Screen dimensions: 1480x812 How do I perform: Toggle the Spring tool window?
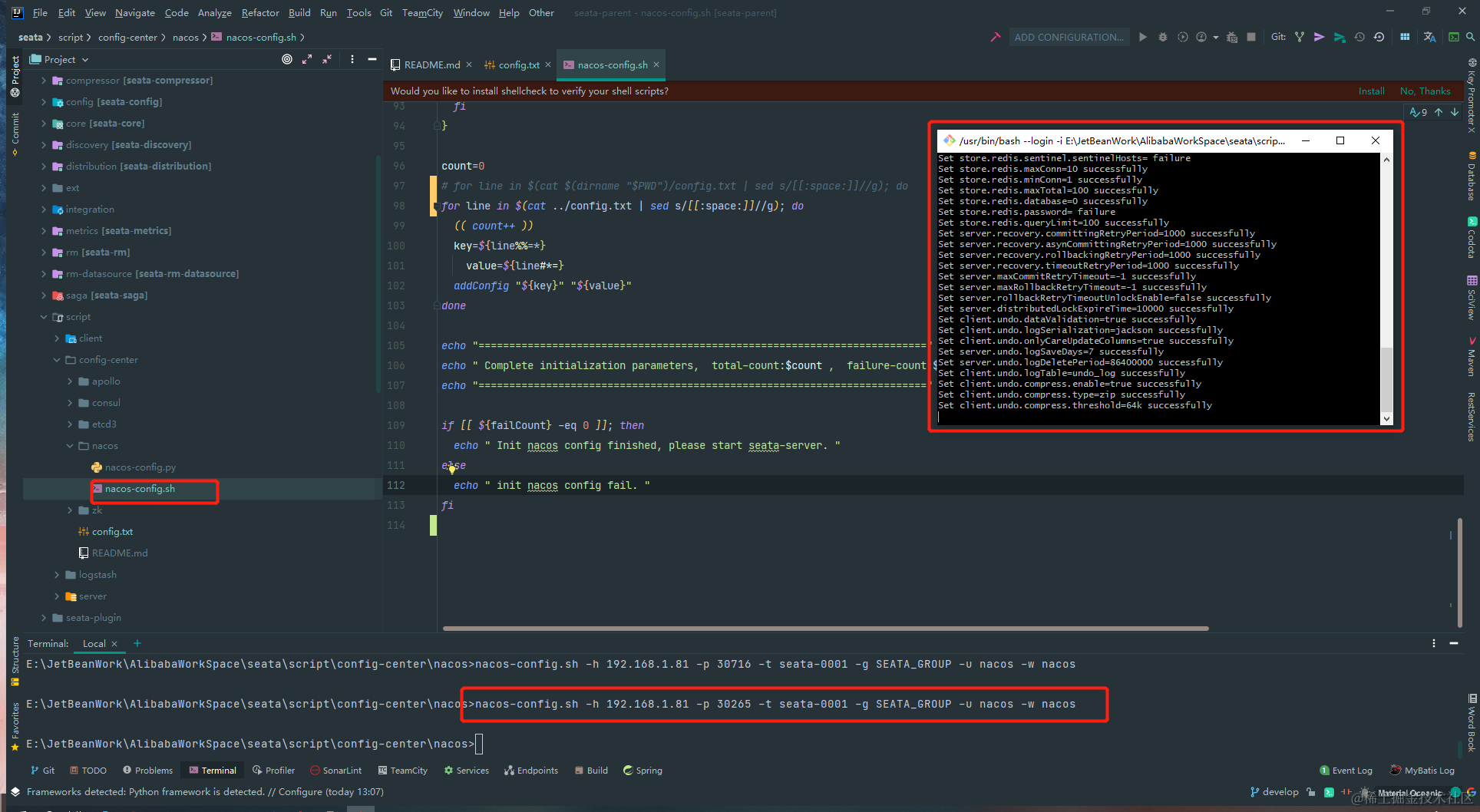tap(643, 771)
